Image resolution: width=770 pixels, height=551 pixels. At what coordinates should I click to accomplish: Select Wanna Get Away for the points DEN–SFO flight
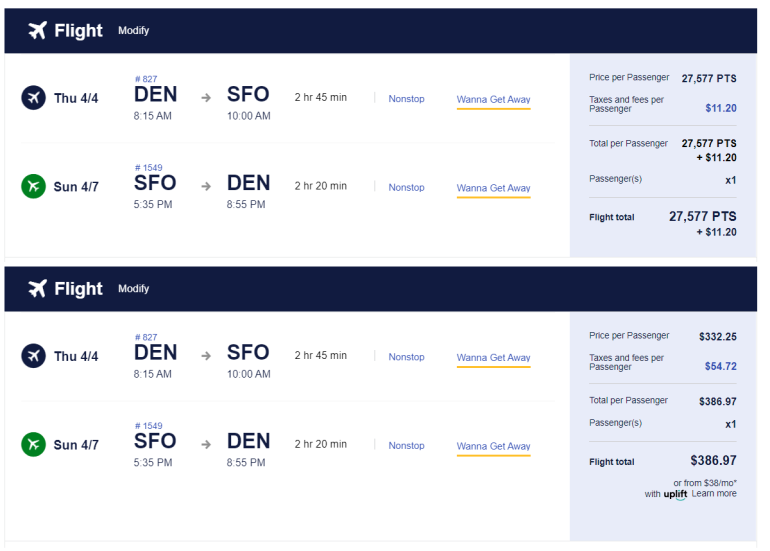pyautogui.click(x=493, y=100)
